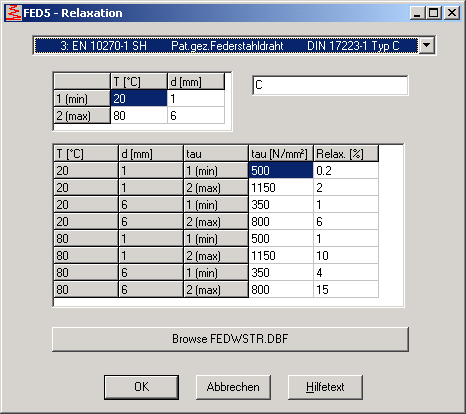Click the Browse FEDWSTR.DBF button
This screenshot has width=466, height=414.
[230, 339]
